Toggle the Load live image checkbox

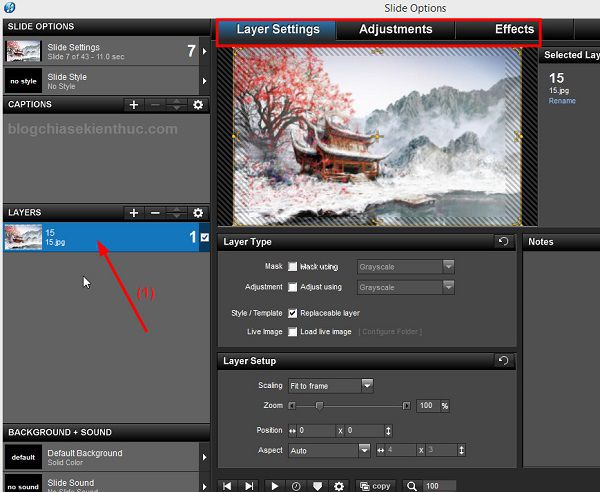click(x=292, y=332)
